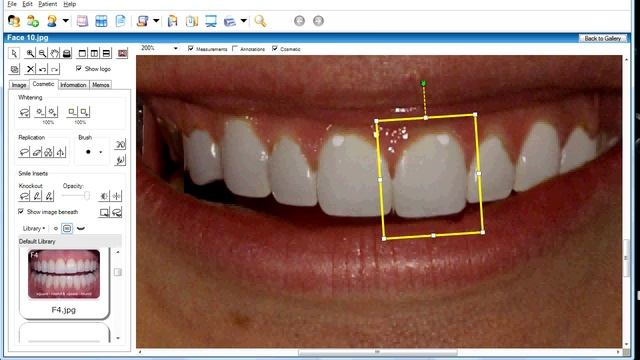Expand the printer dropdown arrow

pyautogui.click(x=244, y=21)
